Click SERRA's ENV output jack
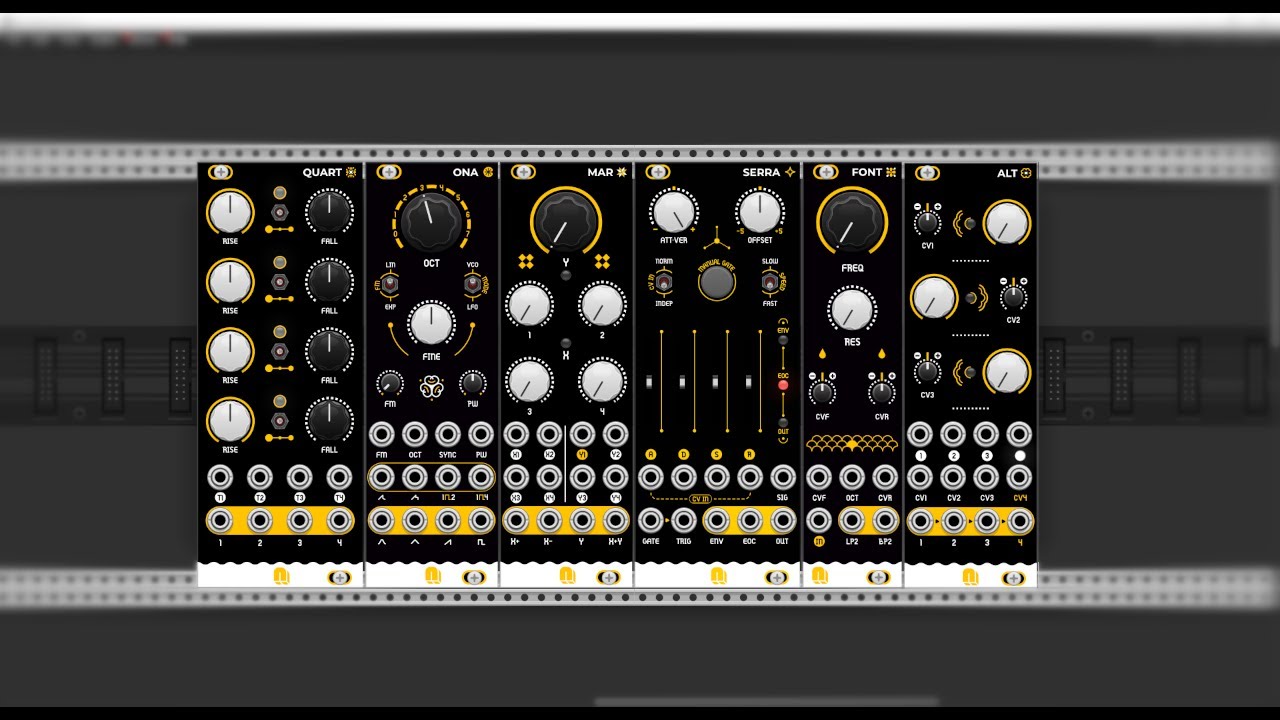 (x=716, y=520)
